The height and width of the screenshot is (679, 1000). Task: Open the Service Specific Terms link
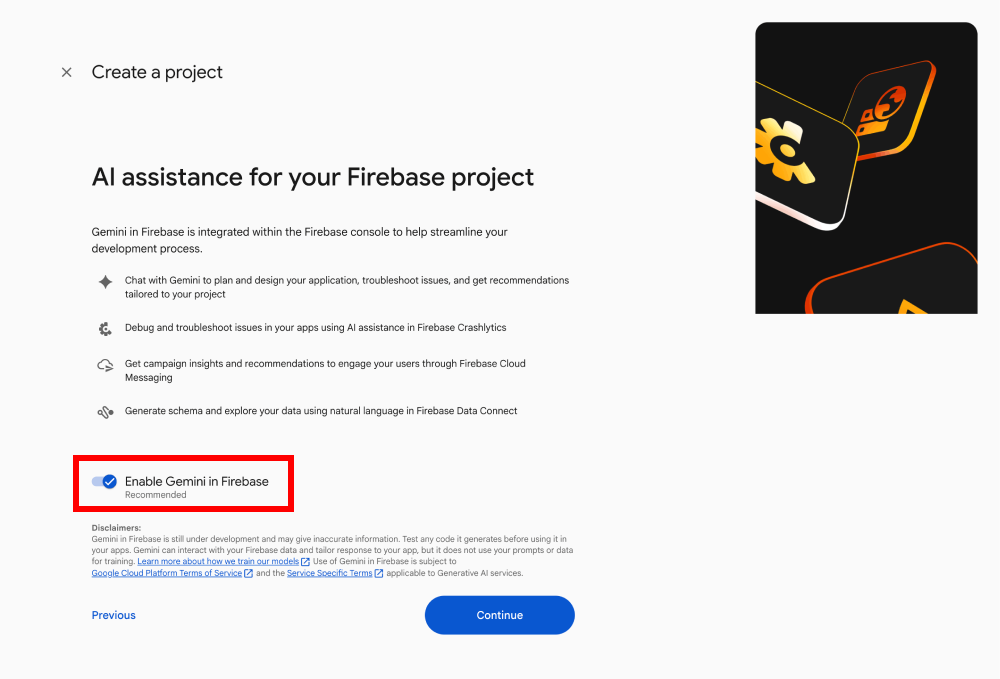(x=329, y=574)
